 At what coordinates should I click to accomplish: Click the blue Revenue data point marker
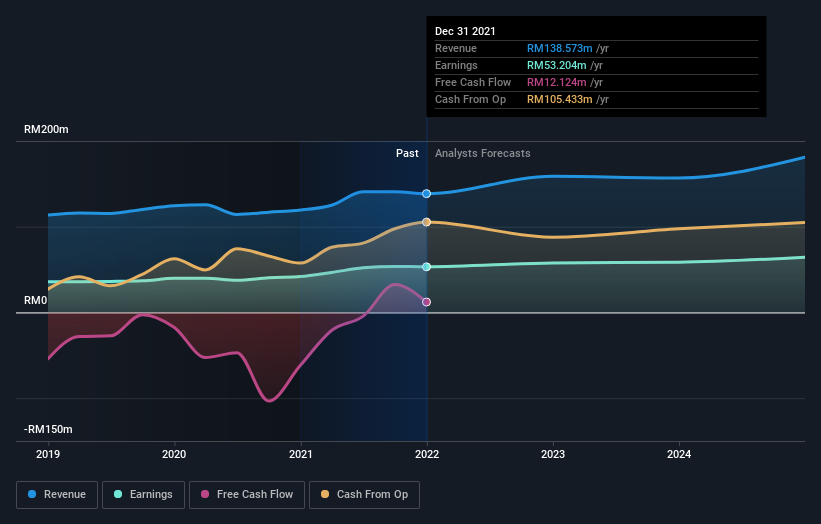pyautogui.click(x=427, y=193)
